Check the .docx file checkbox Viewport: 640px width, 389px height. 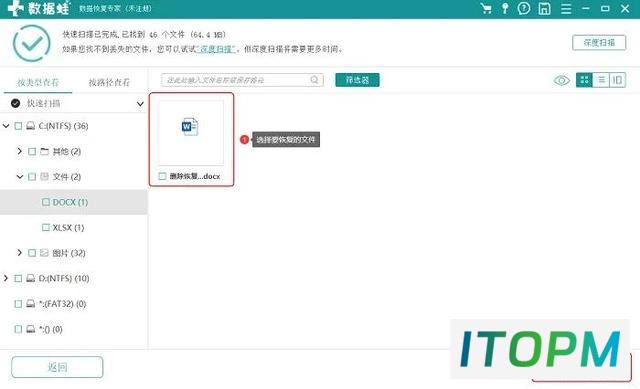[x=162, y=176]
